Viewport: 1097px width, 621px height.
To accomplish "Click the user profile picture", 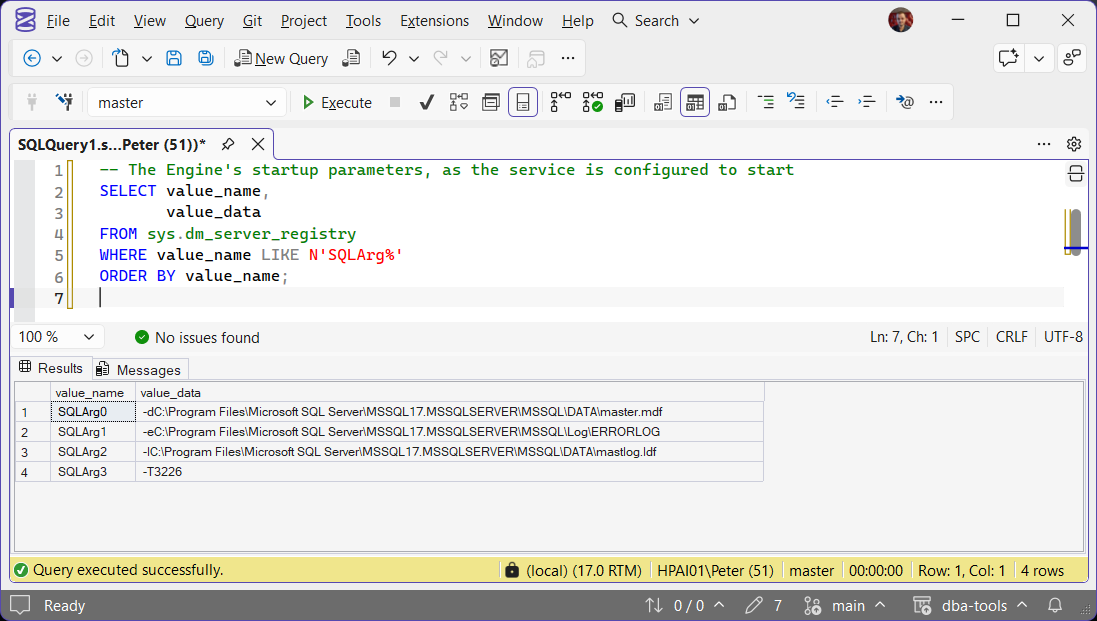I will (900, 20).
